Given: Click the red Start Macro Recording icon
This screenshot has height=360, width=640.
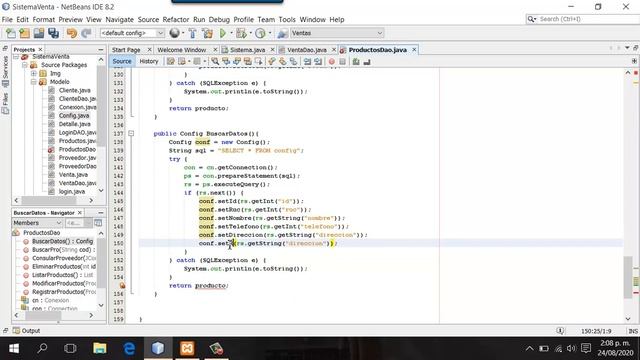Looking at the screenshot, I should tap(331, 61).
